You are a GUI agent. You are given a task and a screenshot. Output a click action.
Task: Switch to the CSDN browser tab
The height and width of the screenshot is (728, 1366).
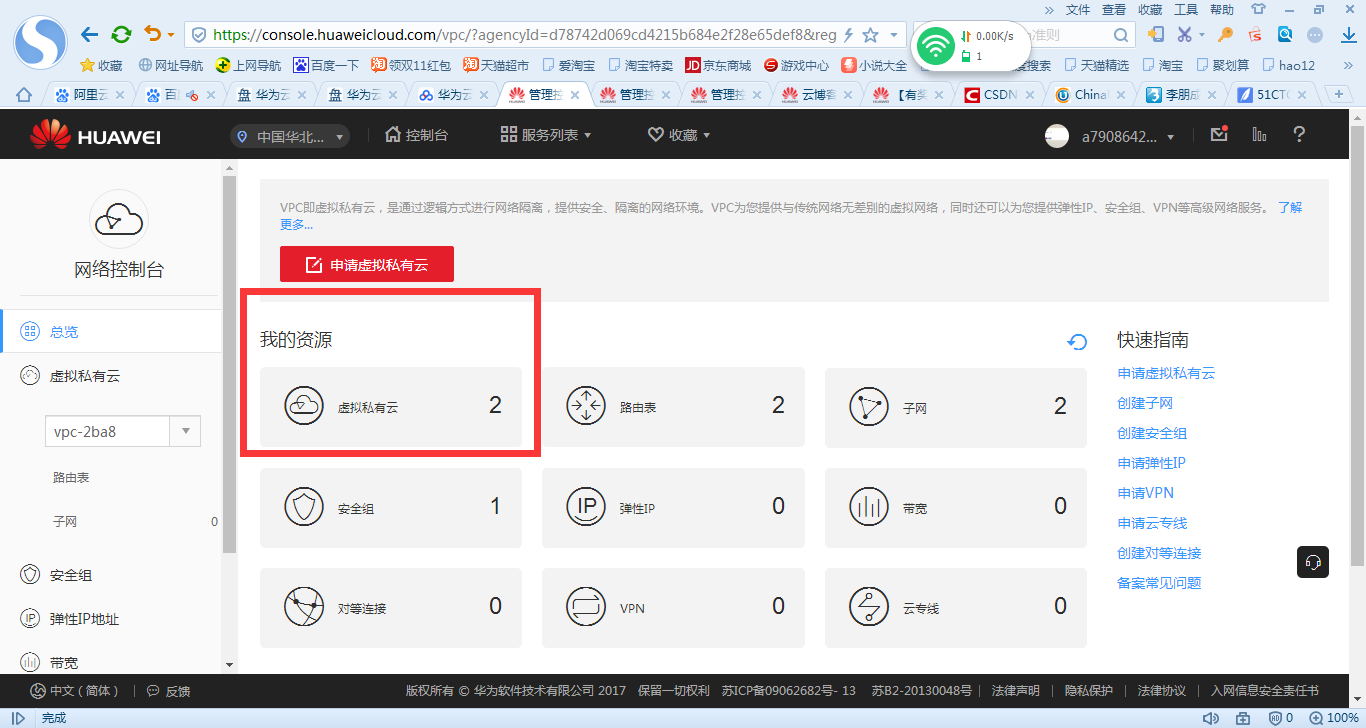point(998,95)
